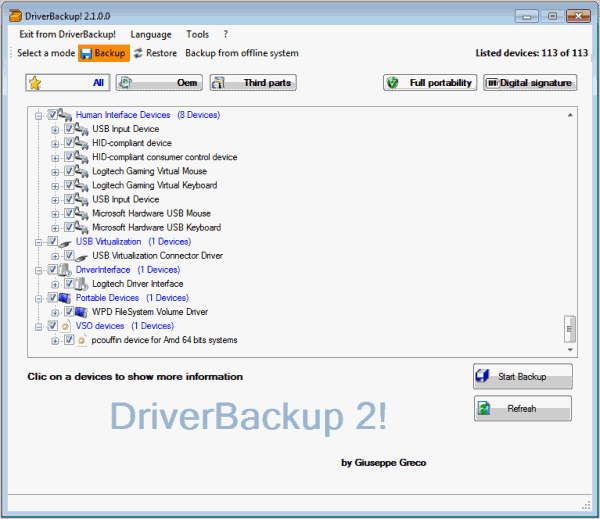Click the DriverBackup app icon in title bar
The image size is (600, 519).
(15, 16)
